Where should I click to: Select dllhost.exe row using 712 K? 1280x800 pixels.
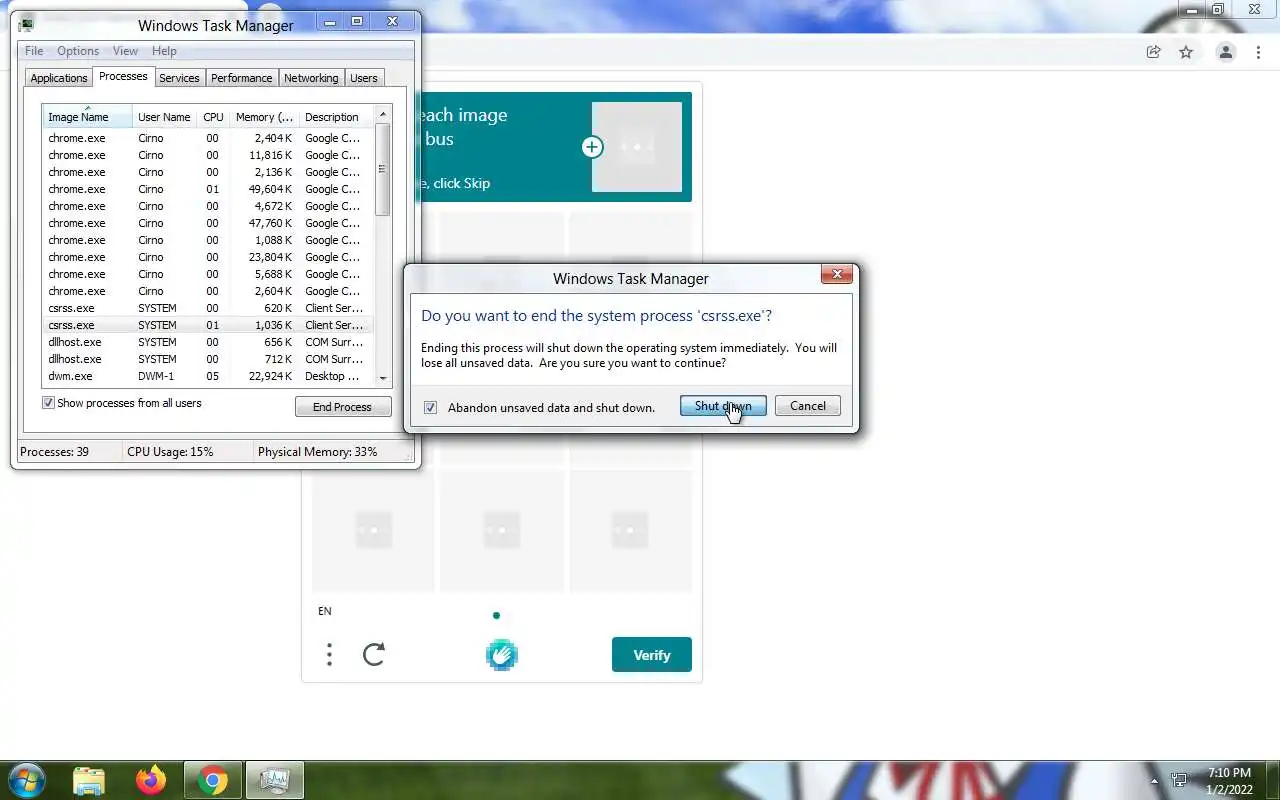(206, 359)
